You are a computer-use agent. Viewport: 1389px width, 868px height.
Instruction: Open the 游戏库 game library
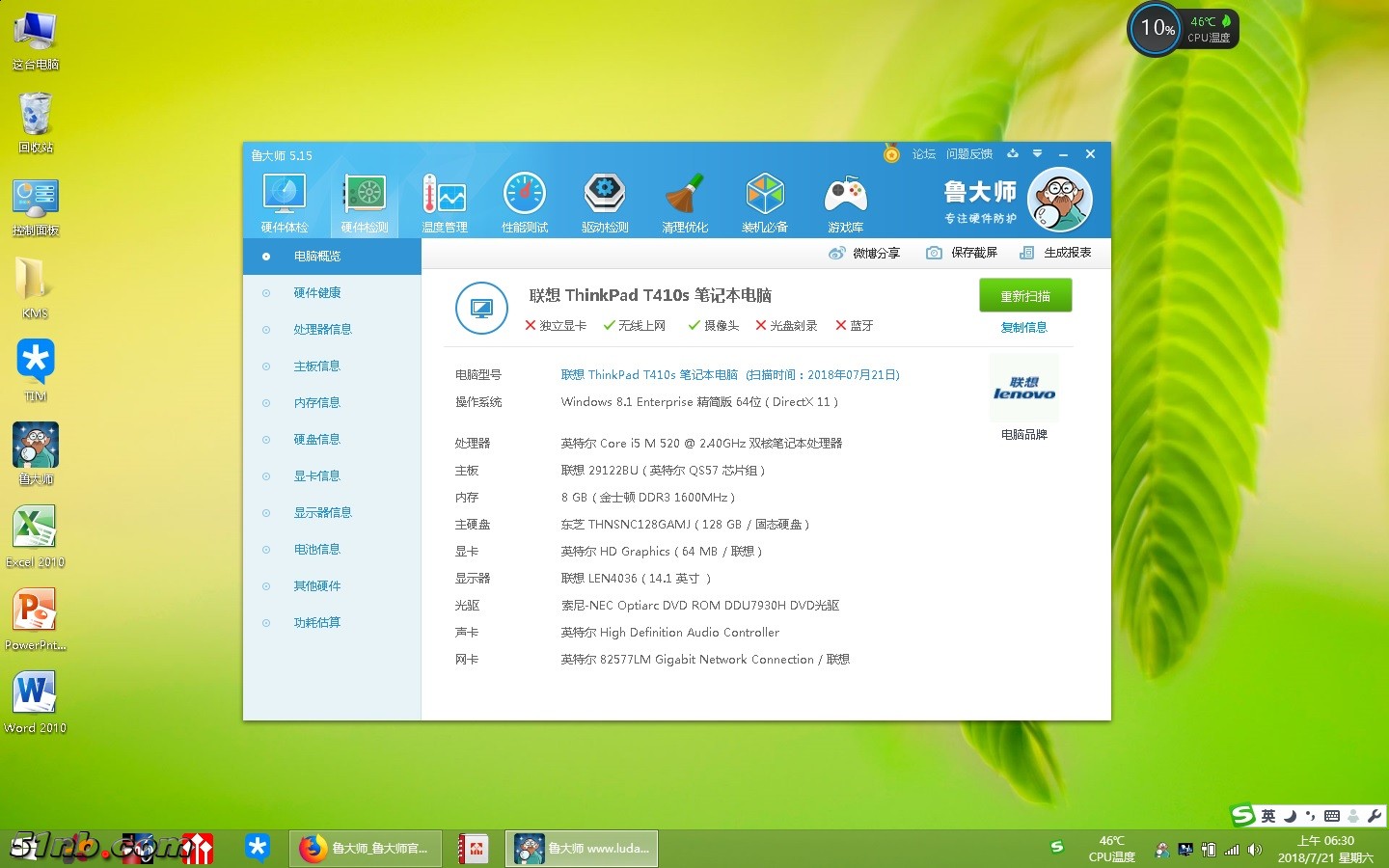pos(845,200)
